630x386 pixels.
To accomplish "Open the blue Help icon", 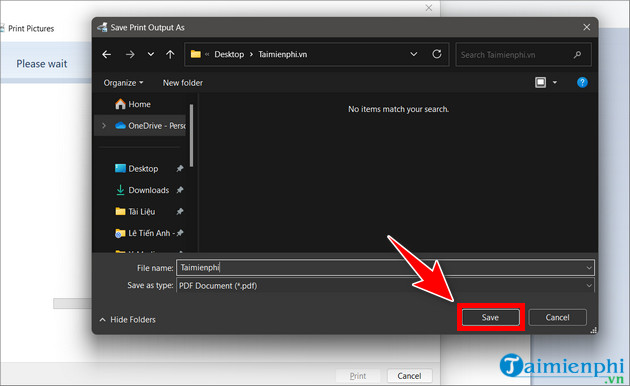I will (582, 82).
